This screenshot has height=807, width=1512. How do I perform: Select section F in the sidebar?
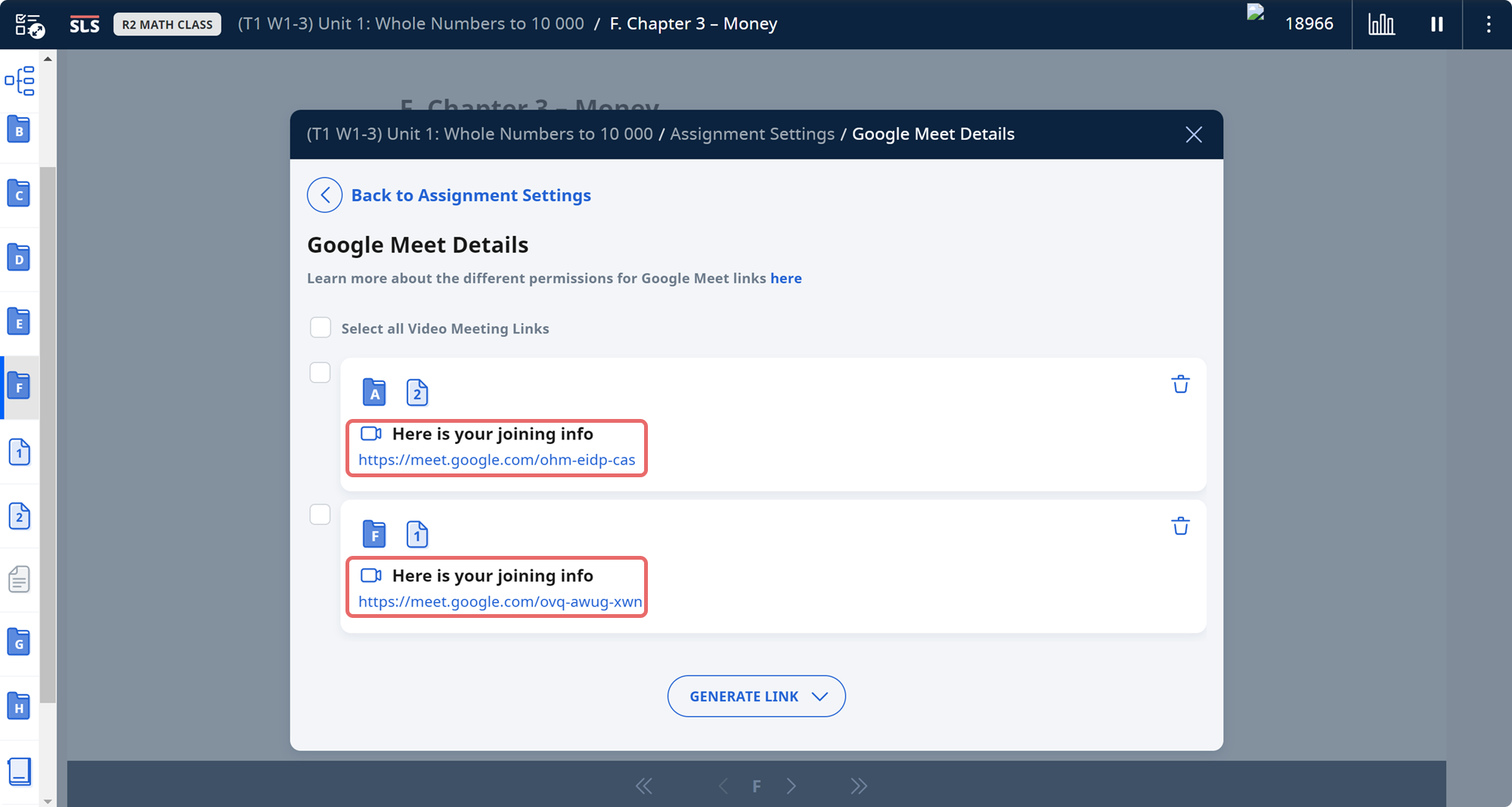coord(19,387)
